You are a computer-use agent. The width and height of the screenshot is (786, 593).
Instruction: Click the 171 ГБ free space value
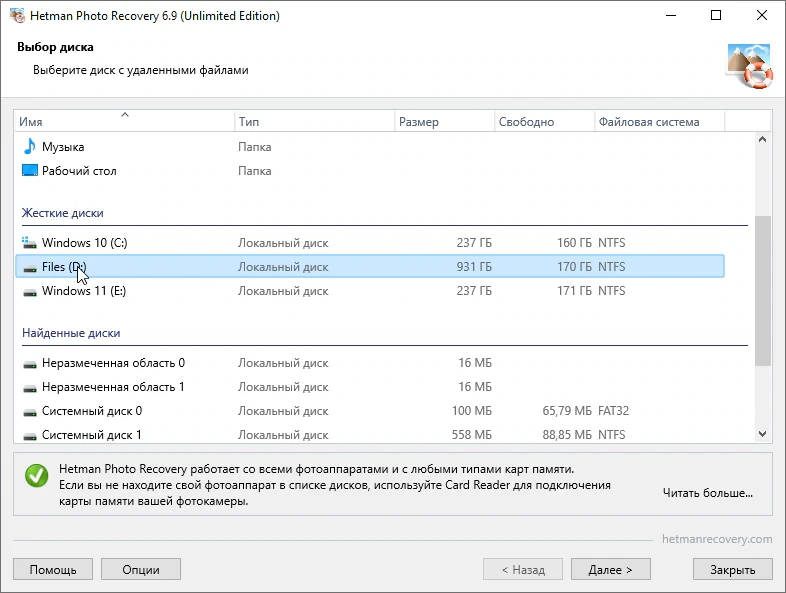(574, 291)
